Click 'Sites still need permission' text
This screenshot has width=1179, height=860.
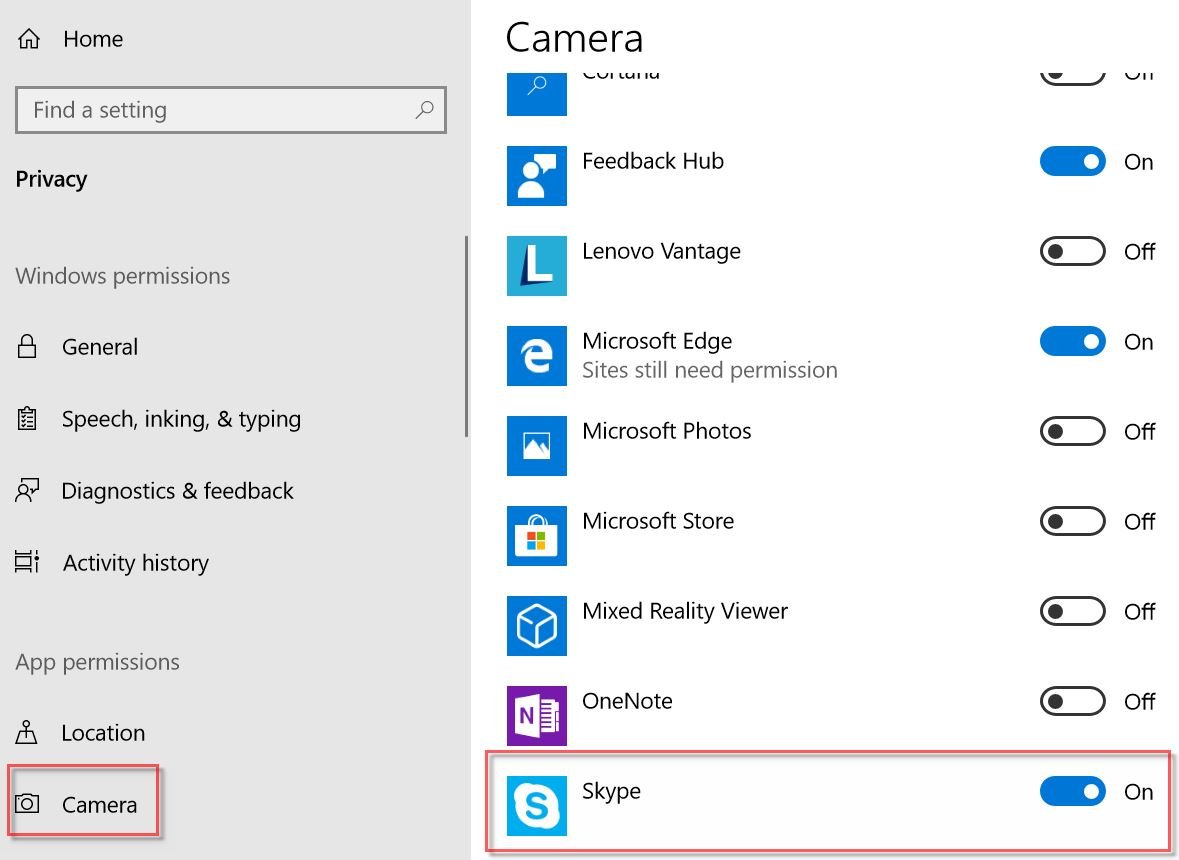[x=710, y=370]
